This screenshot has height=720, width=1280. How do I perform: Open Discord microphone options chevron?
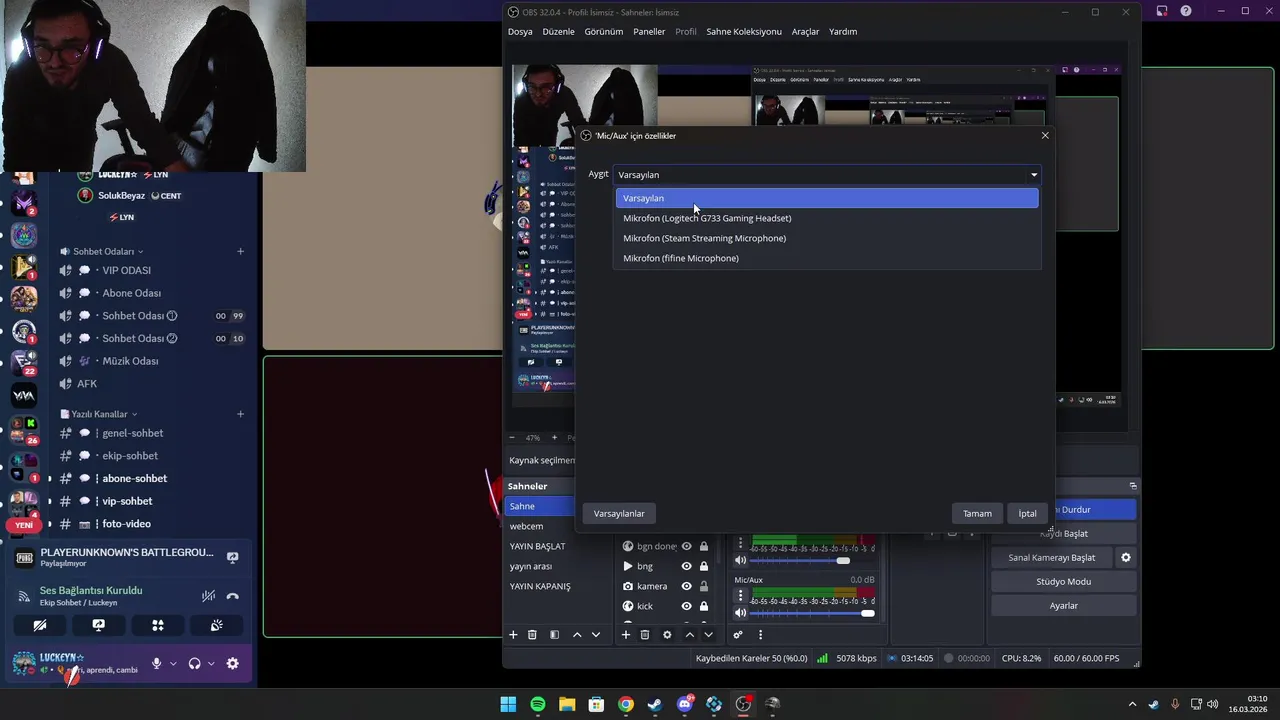coord(173,663)
